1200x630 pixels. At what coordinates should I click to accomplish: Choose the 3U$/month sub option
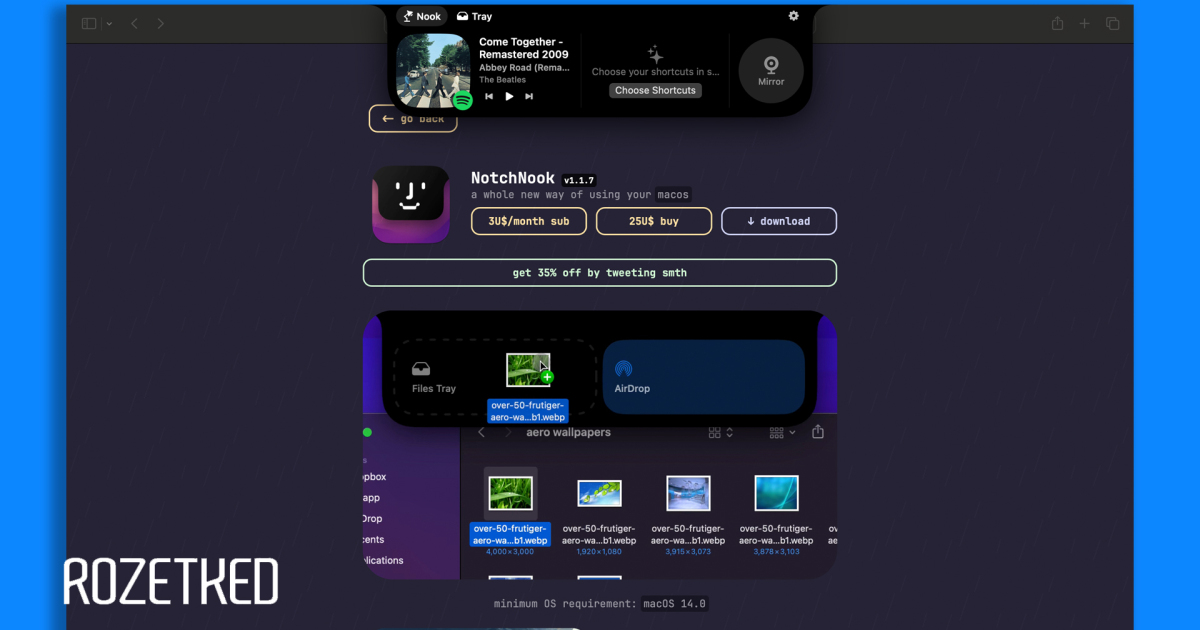coord(529,221)
